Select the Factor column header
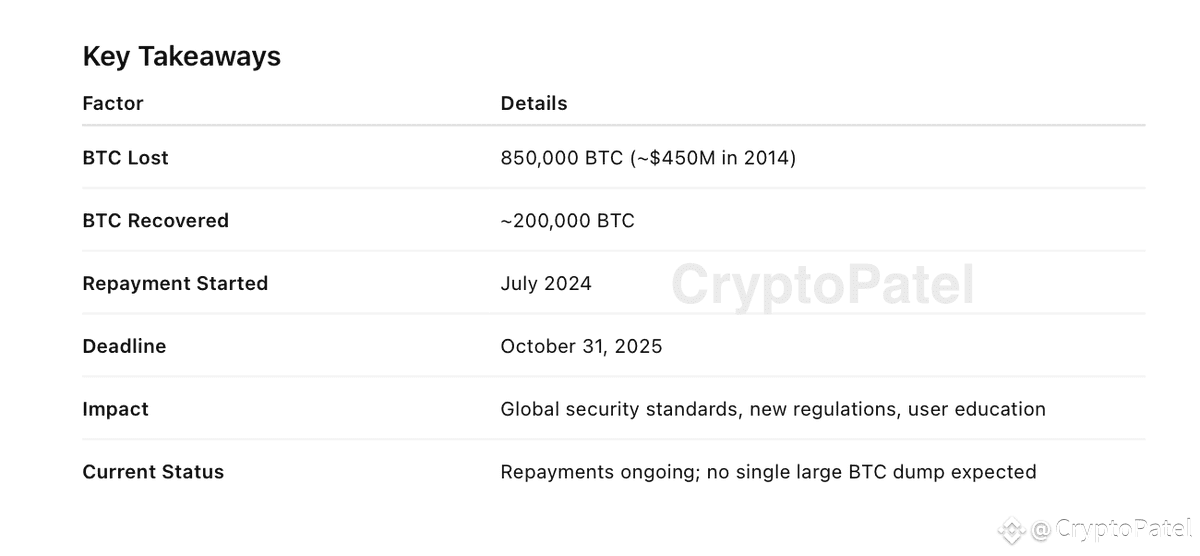This screenshot has height=556, width=1200. click(113, 103)
